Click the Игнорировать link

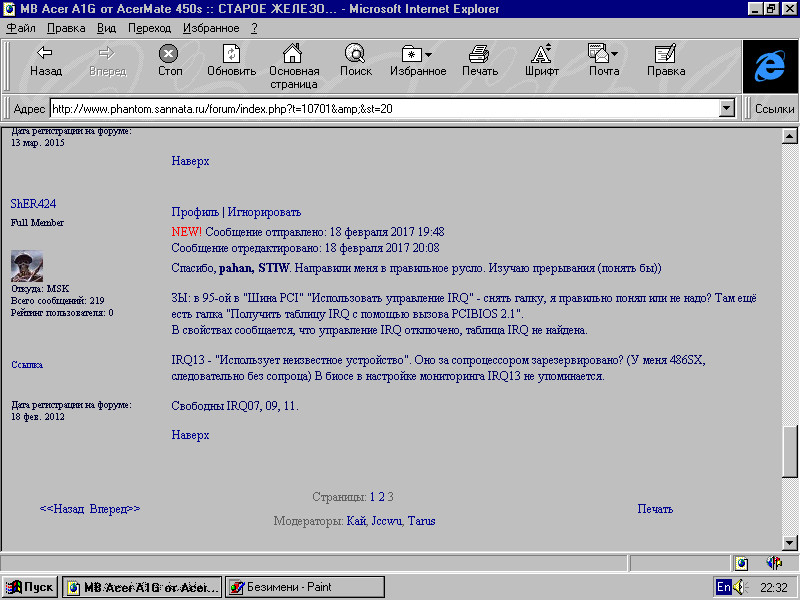tap(264, 212)
